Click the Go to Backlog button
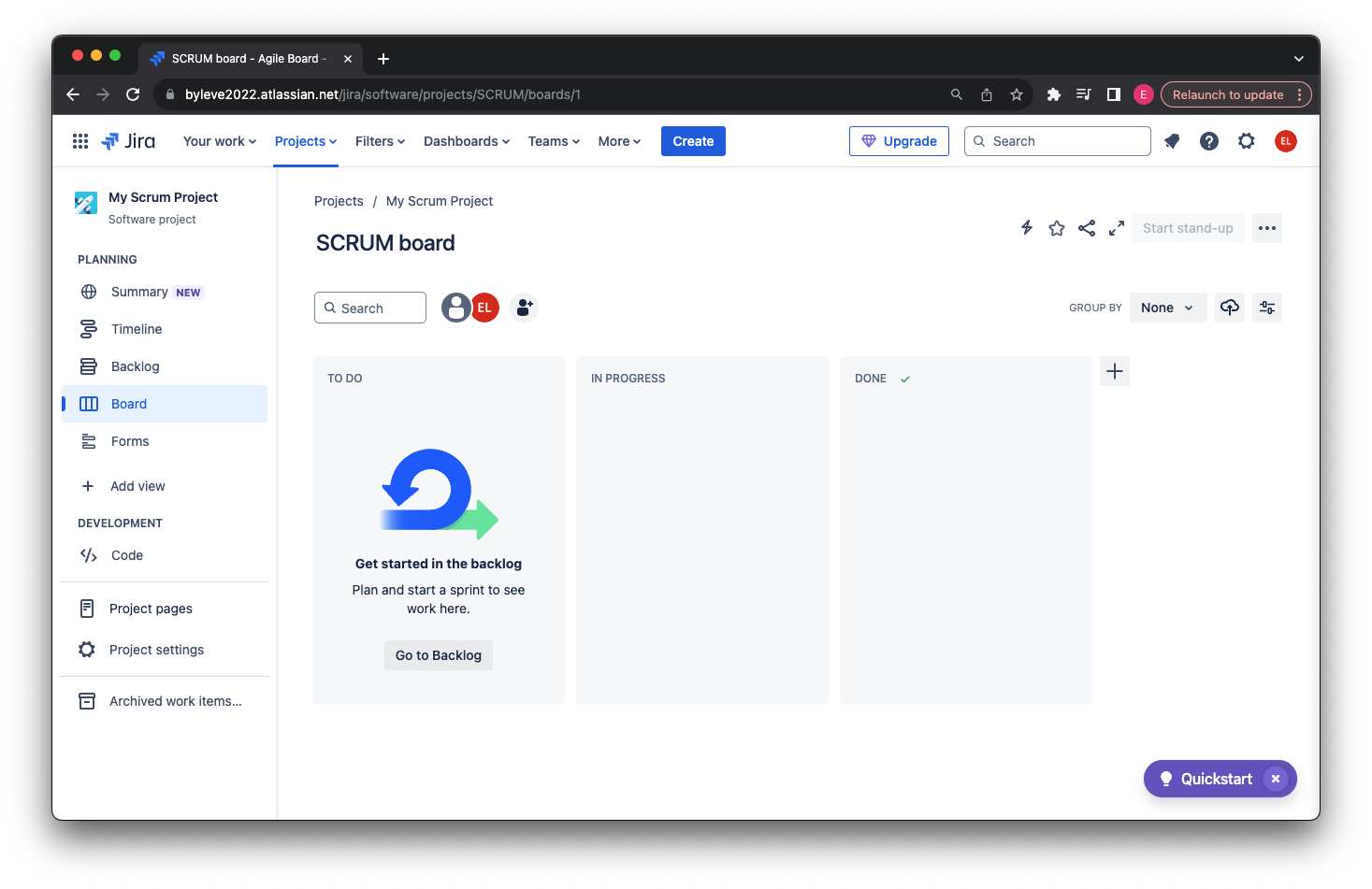The image size is (1372, 889). (439, 655)
